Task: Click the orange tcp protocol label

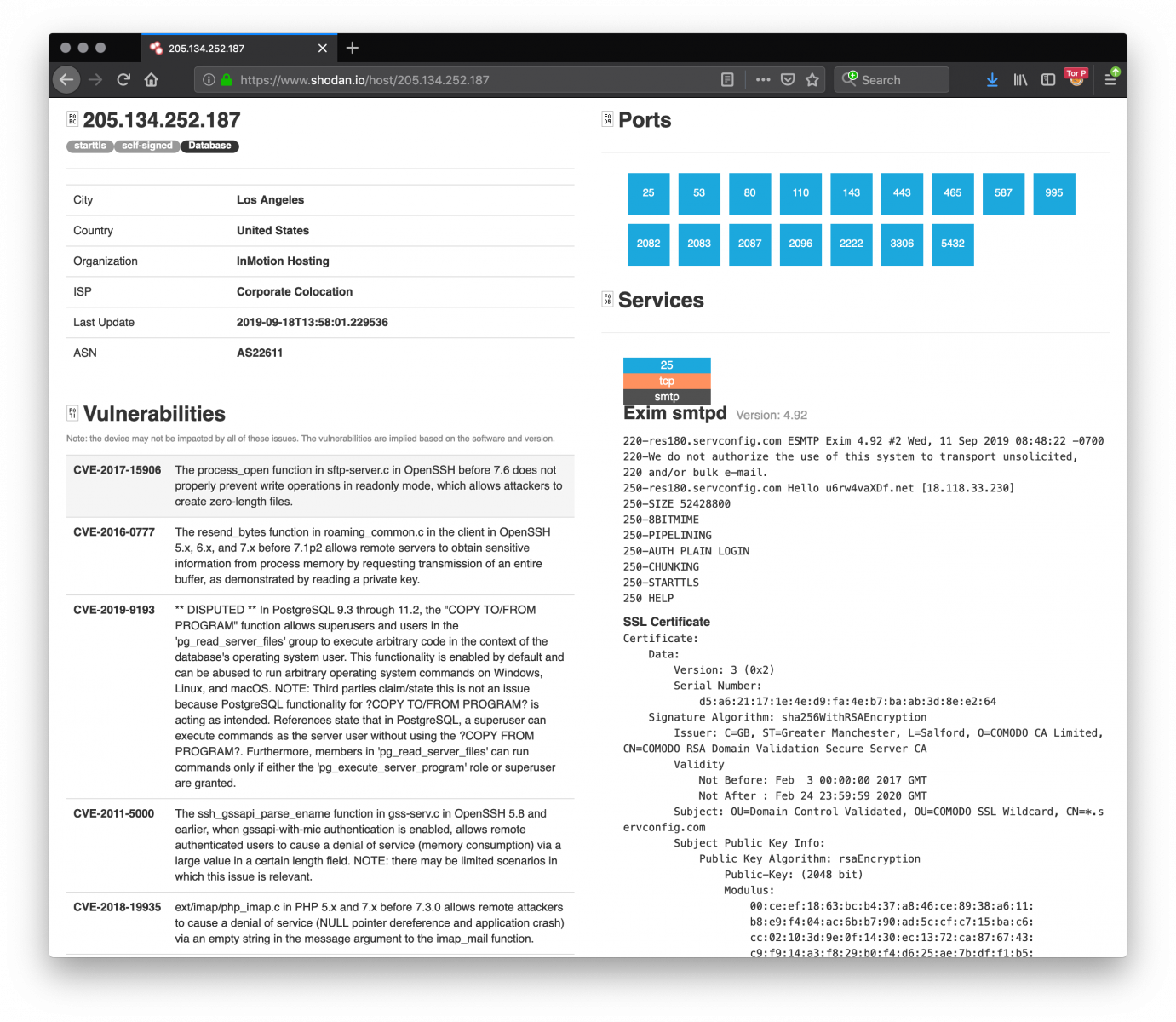Action: 667,382
